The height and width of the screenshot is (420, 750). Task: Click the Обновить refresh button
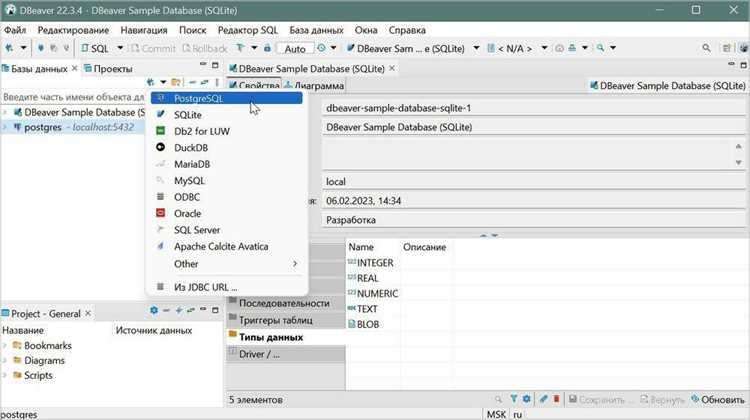click(x=718, y=399)
